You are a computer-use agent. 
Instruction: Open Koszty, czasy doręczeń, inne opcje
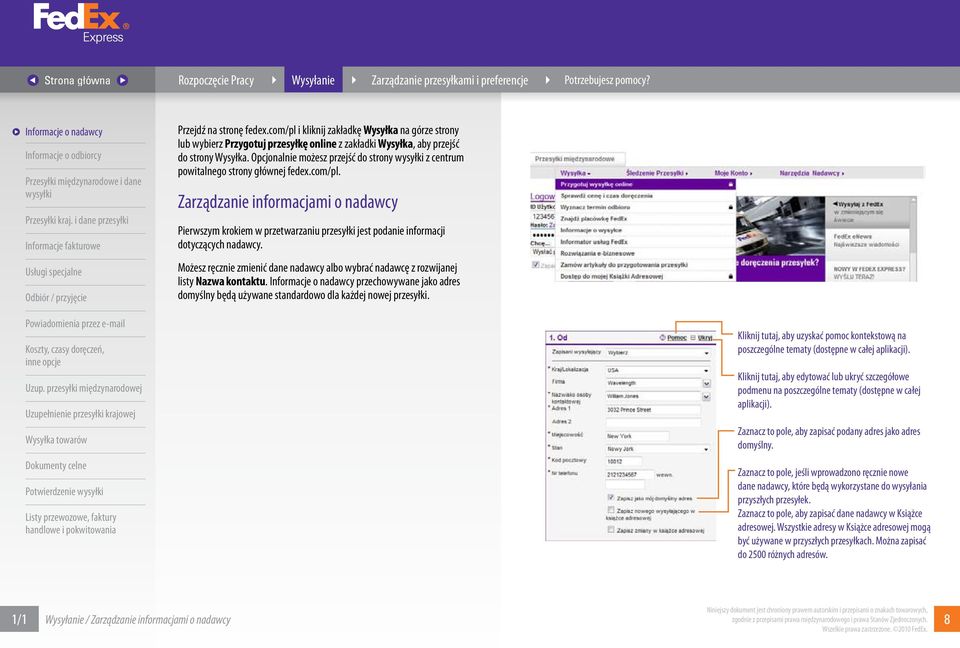pos(64,355)
